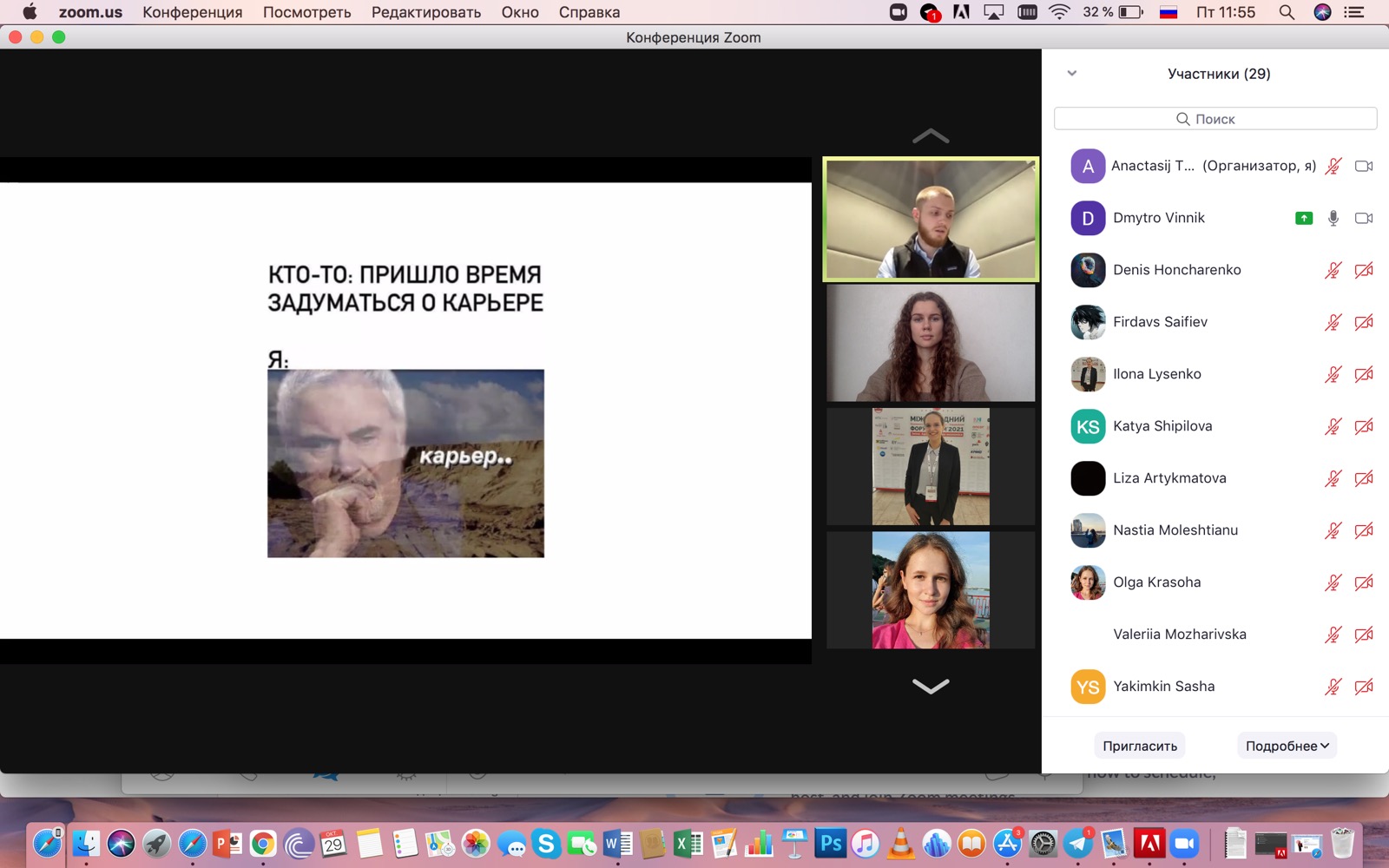Click the muted microphone icon for Yakimkin Sasha
This screenshot has height=868, width=1389.
click(x=1333, y=687)
